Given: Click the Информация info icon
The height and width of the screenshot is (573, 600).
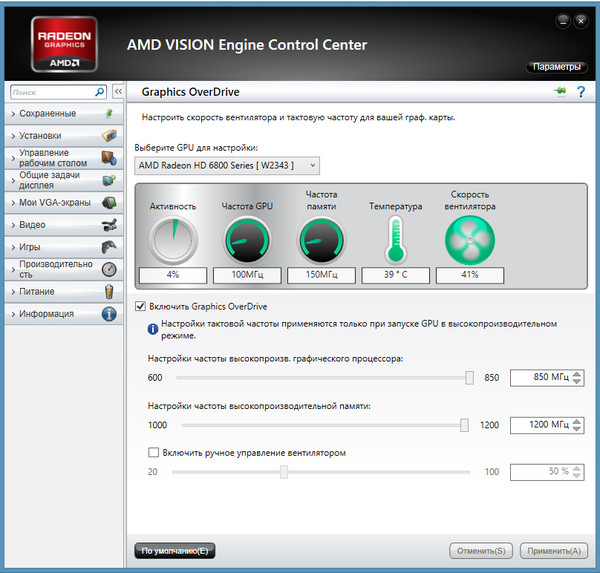Looking at the screenshot, I should click(109, 313).
